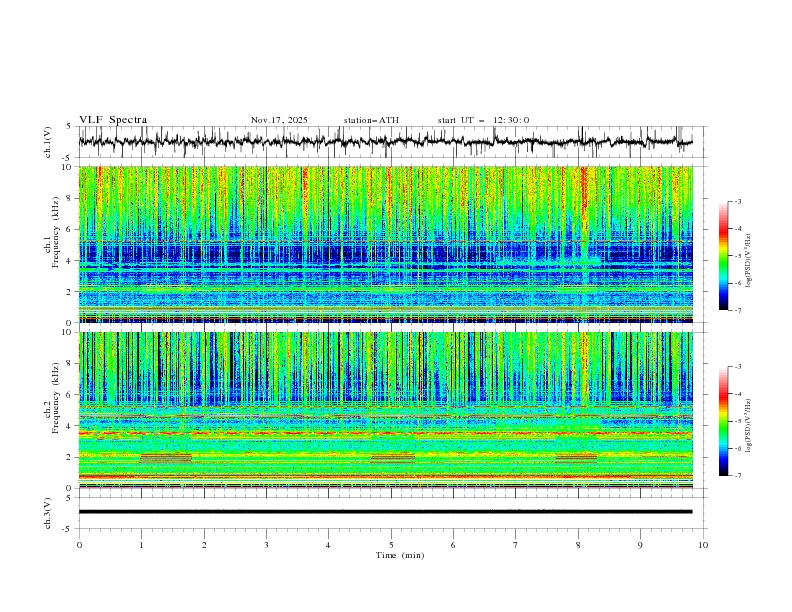Click the time axis tick label '3'
The height and width of the screenshot is (612, 792).
[266, 545]
